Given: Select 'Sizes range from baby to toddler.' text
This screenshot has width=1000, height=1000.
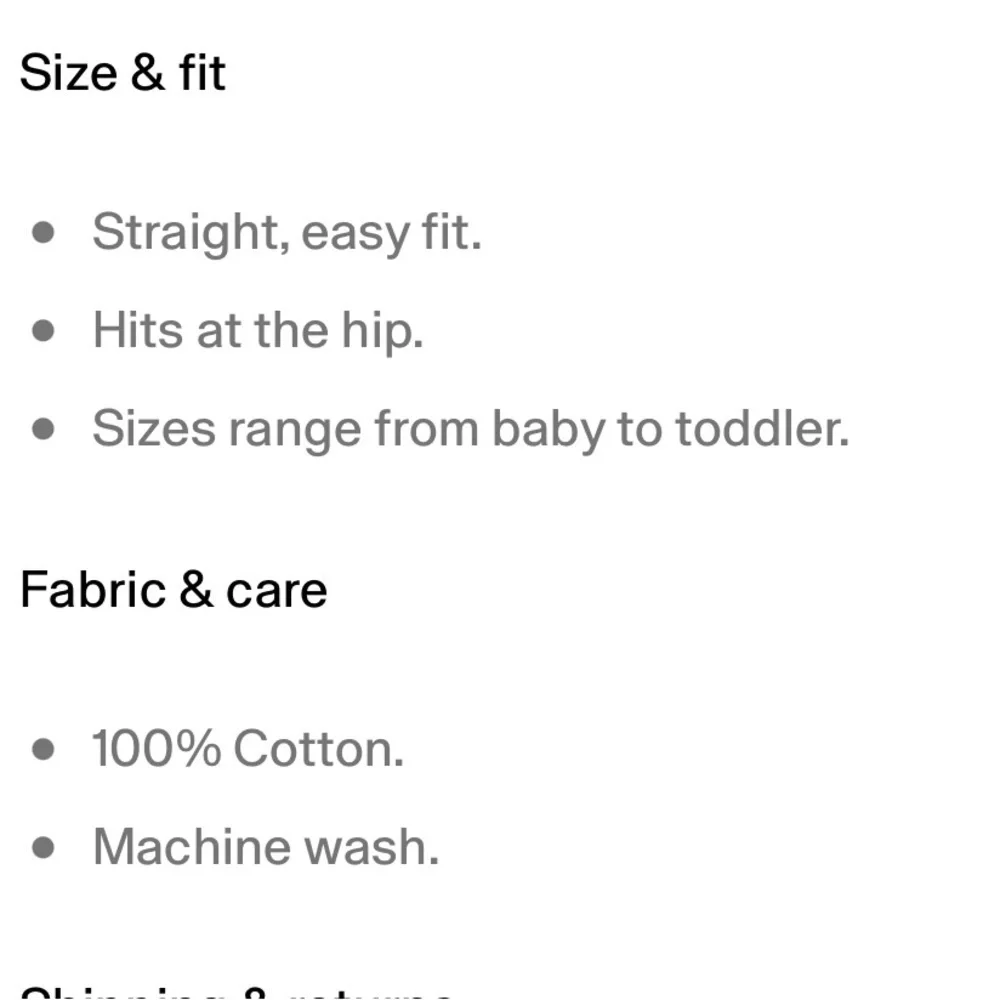Looking at the screenshot, I should coord(471,429).
